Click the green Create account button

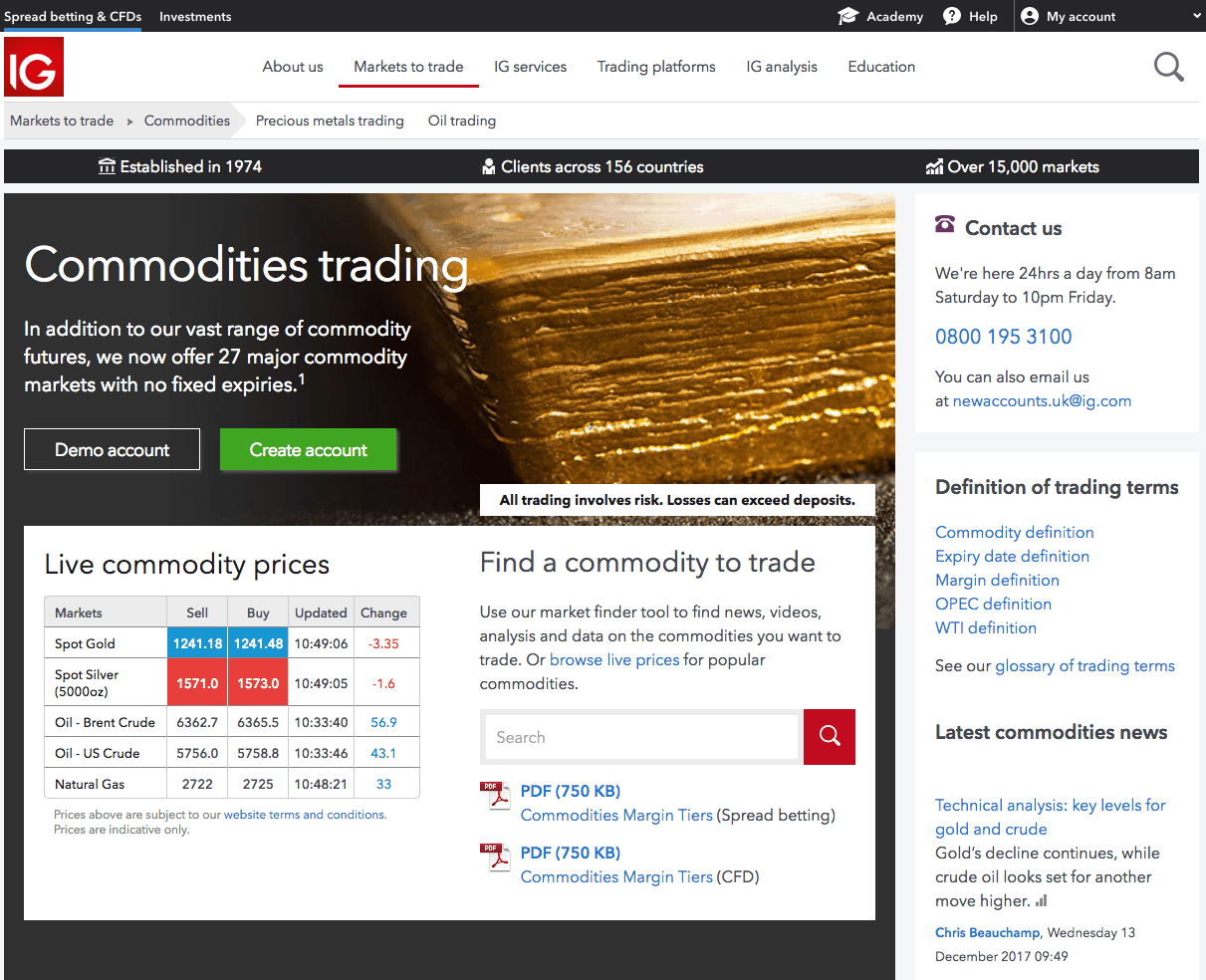click(308, 449)
